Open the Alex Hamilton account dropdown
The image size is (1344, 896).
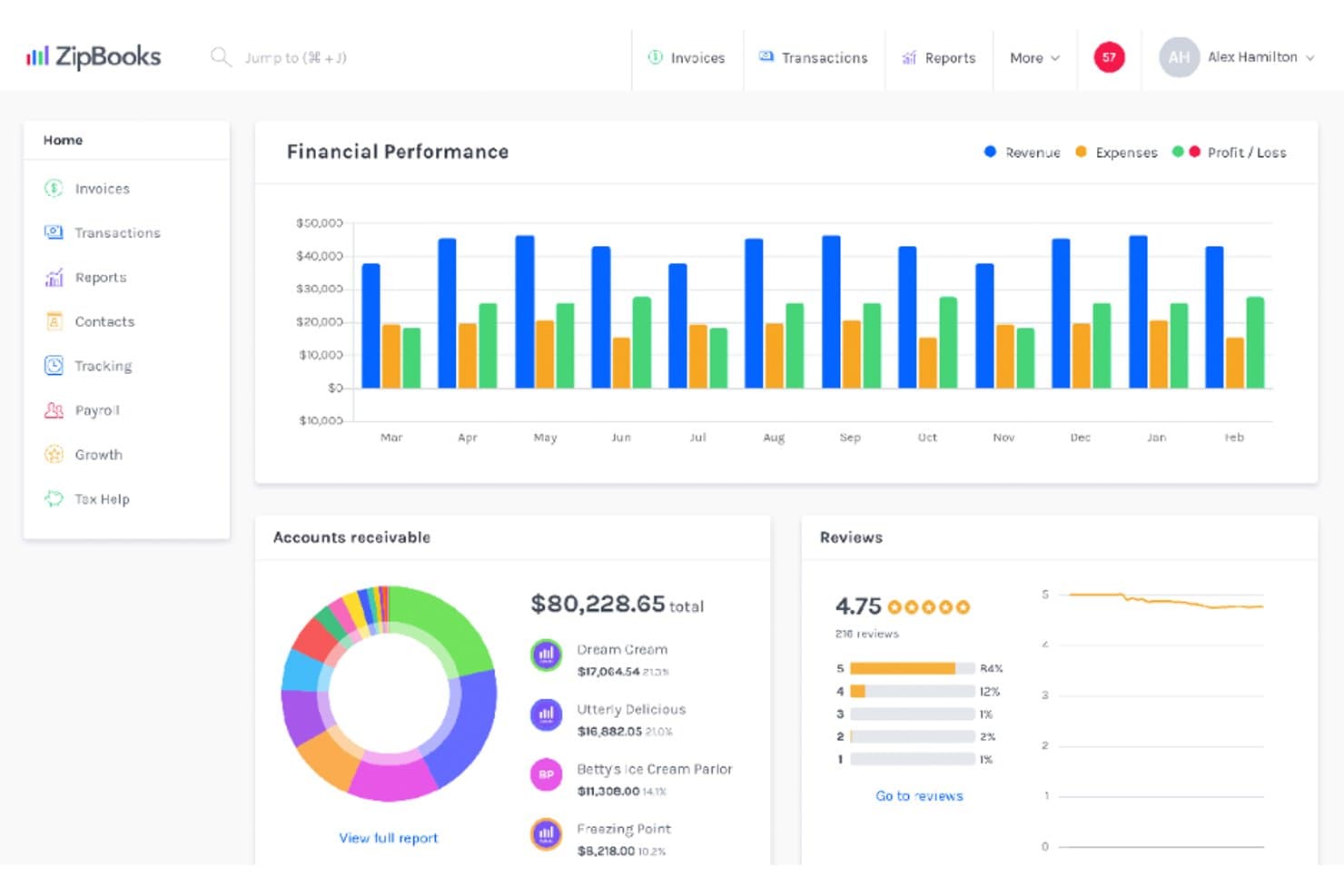(x=1260, y=57)
